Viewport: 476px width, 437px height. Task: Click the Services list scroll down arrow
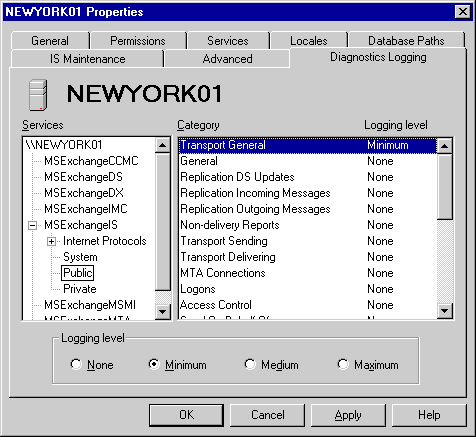point(163,312)
